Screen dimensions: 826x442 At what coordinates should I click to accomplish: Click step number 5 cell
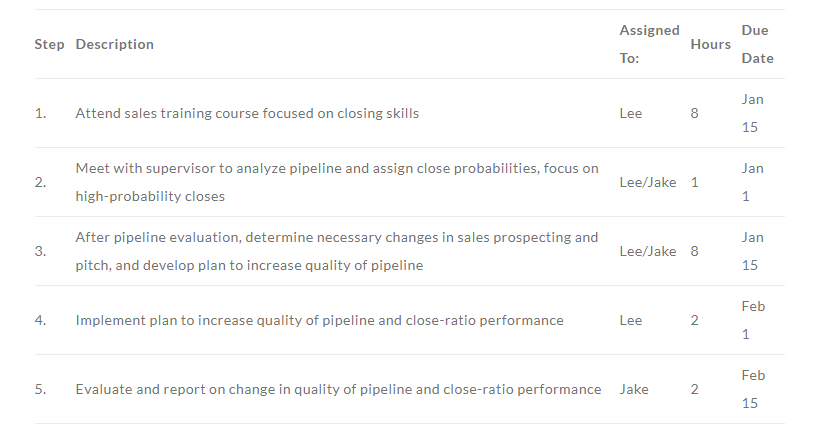point(41,389)
